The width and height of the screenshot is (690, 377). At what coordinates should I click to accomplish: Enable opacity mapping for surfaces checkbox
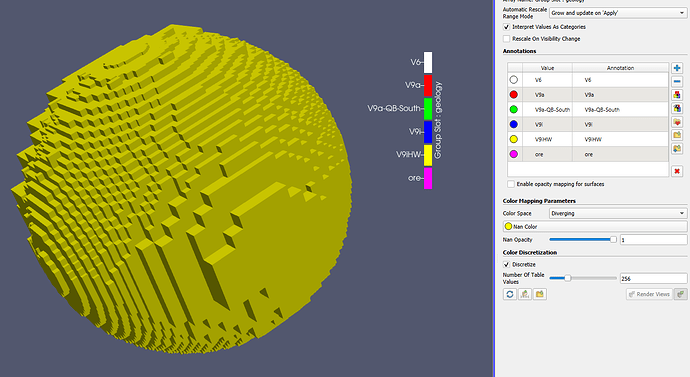(x=511, y=184)
